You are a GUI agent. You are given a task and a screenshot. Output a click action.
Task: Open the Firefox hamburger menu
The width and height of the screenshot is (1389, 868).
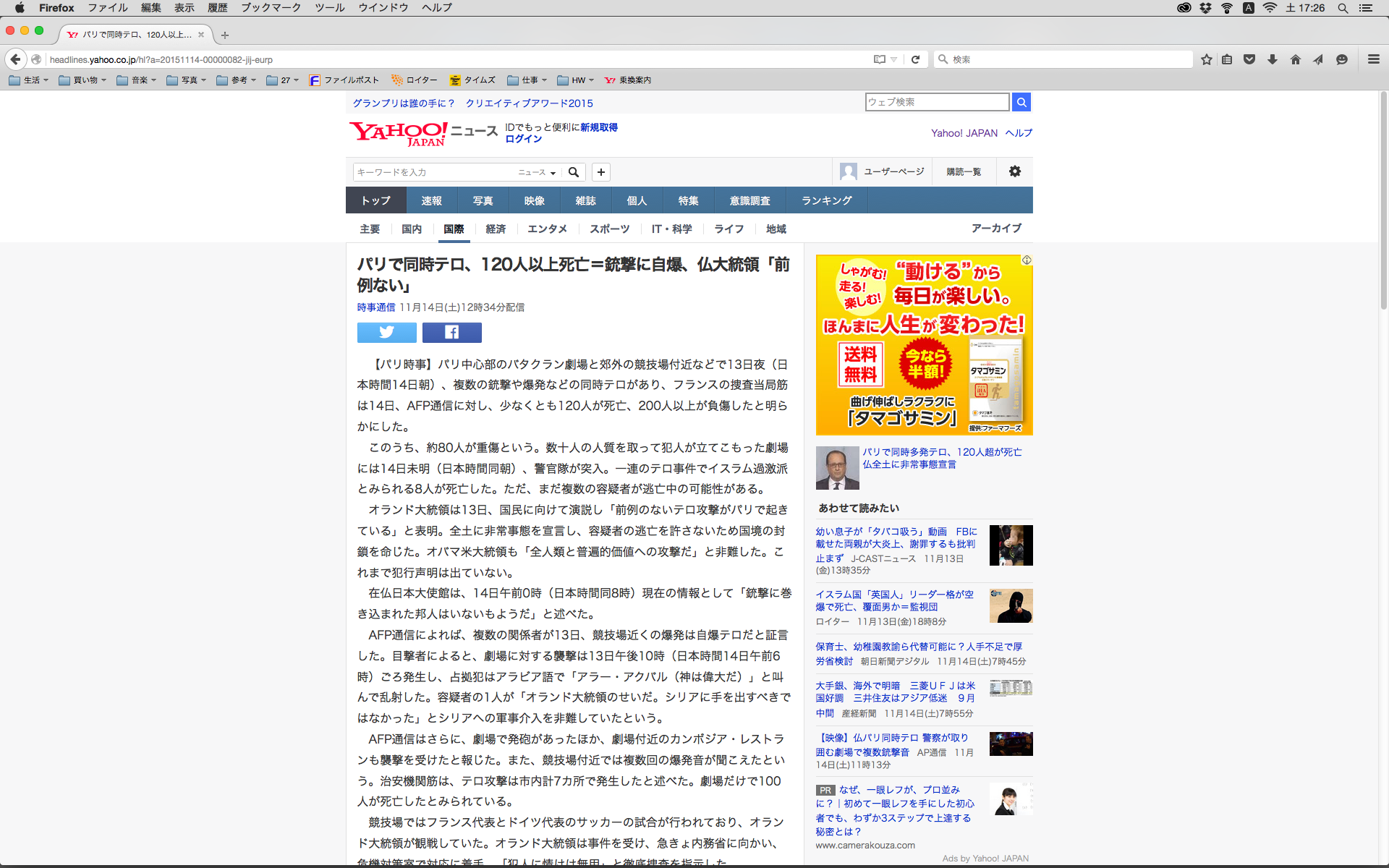click(1373, 59)
